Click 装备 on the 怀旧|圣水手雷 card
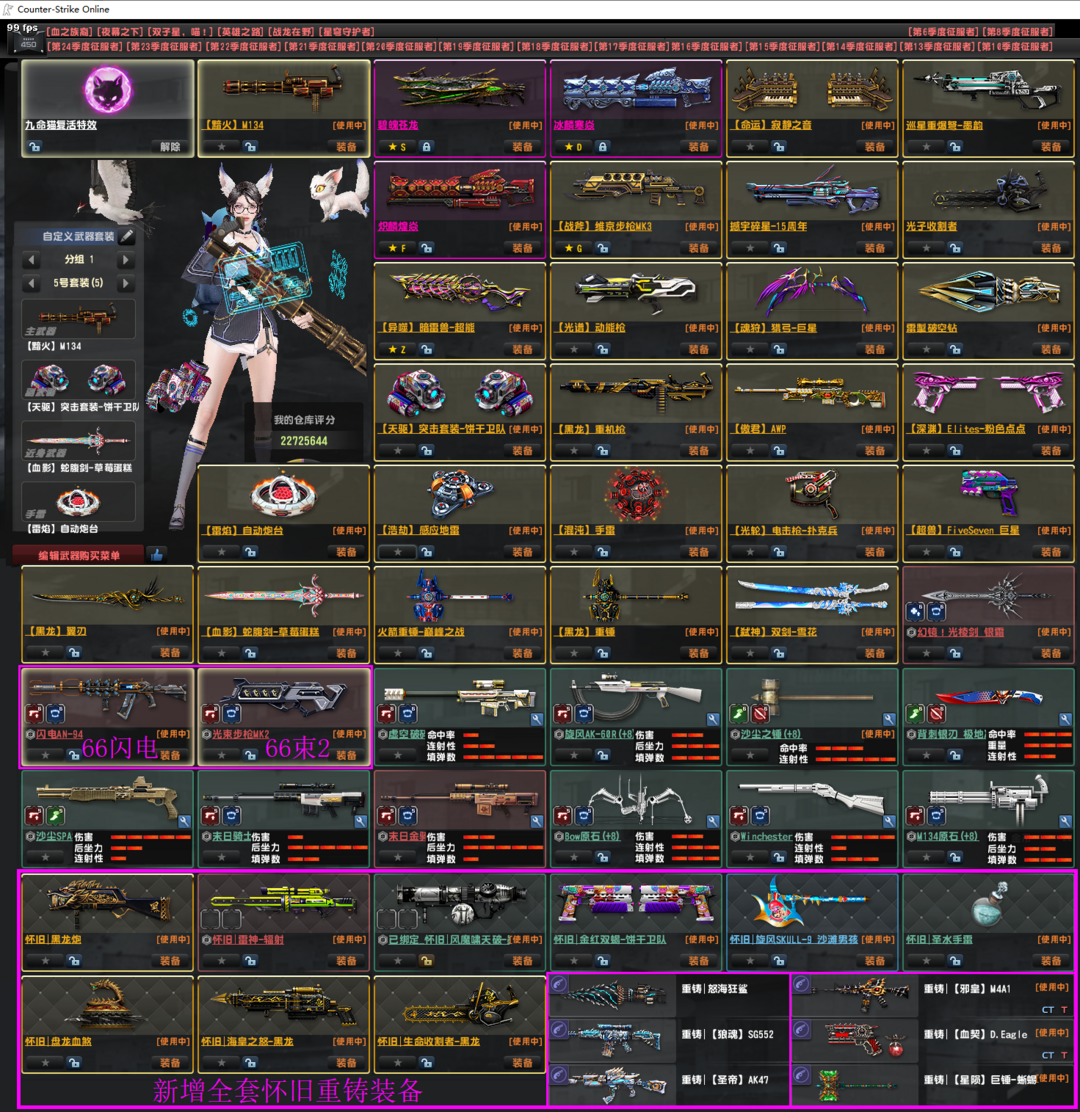 pos(1051,961)
